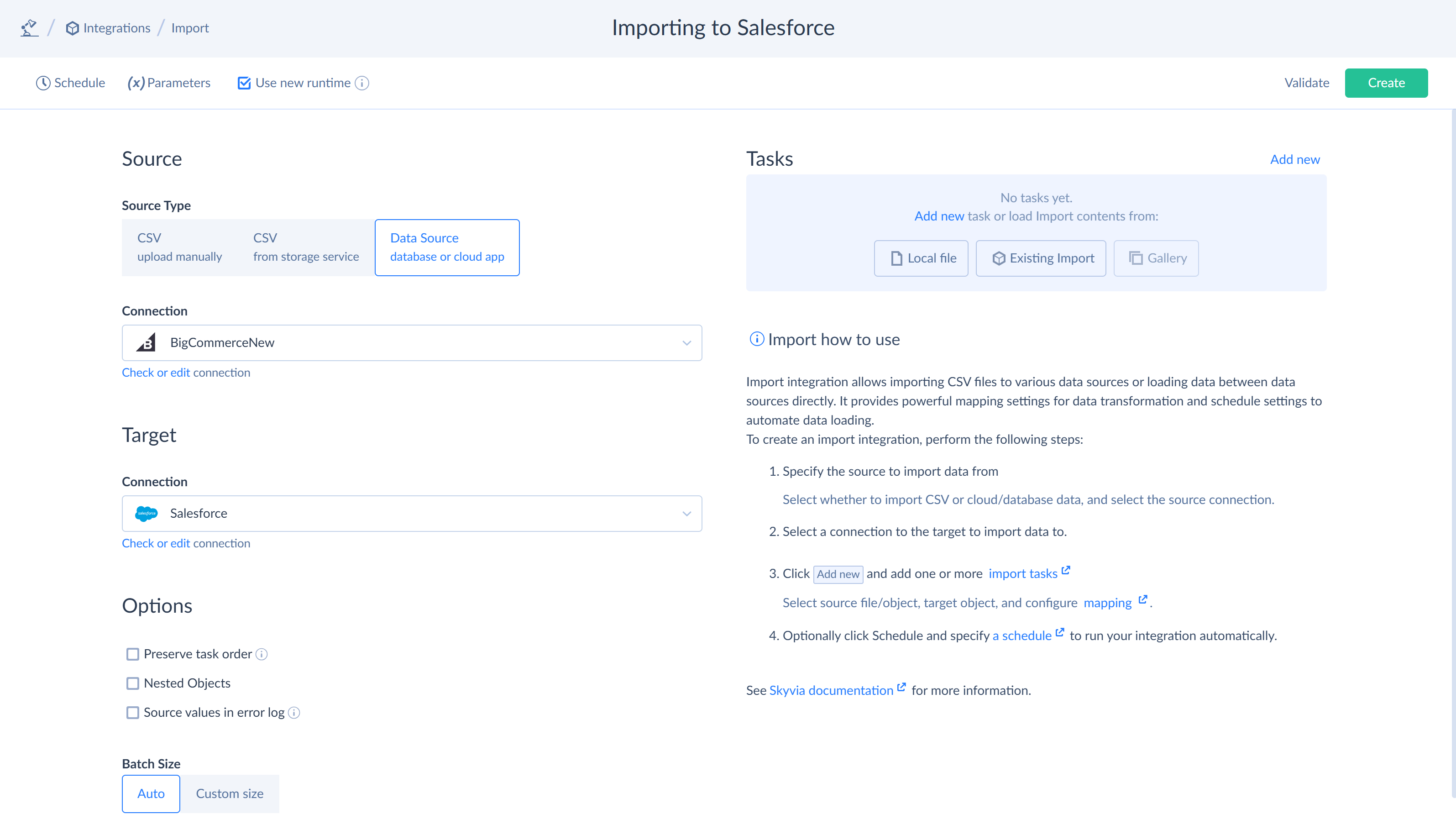Select CSV from storage service source type
The image size is (1456, 830).
click(x=306, y=247)
